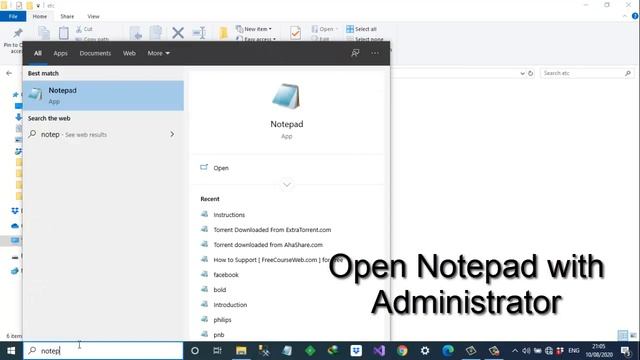
Task: Click the notepad-like icon on the taskbar
Action: point(287,351)
